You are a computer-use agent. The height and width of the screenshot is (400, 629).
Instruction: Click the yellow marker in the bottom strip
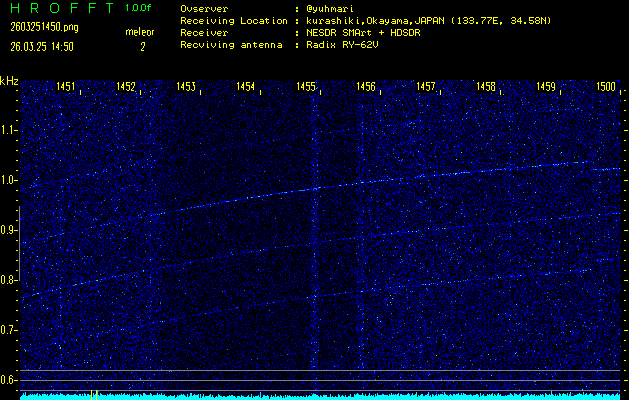tap(93, 394)
